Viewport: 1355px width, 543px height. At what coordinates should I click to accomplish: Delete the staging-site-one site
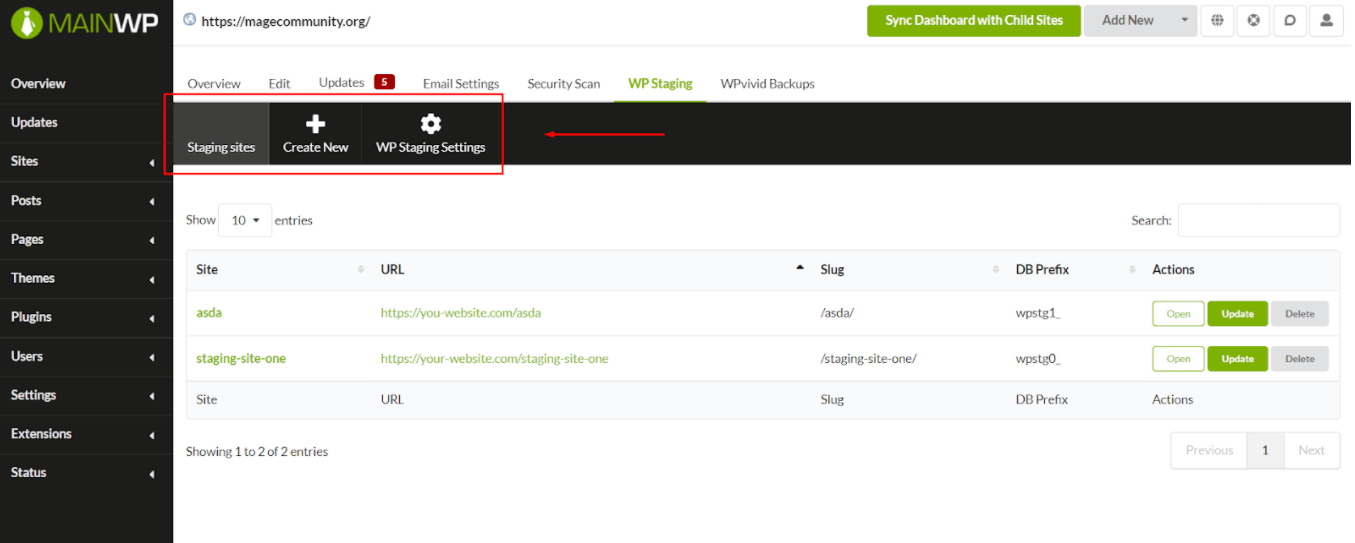pyautogui.click(x=1300, y=358)
